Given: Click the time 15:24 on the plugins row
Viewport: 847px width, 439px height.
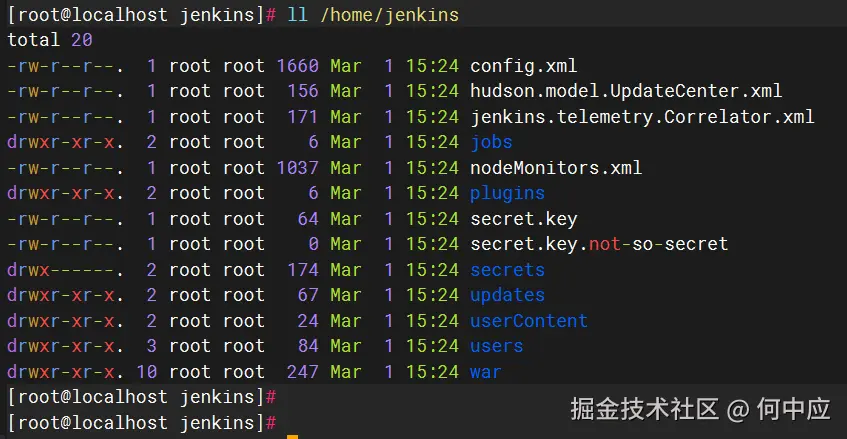Looking at the screenshot, I should [432, 194].
